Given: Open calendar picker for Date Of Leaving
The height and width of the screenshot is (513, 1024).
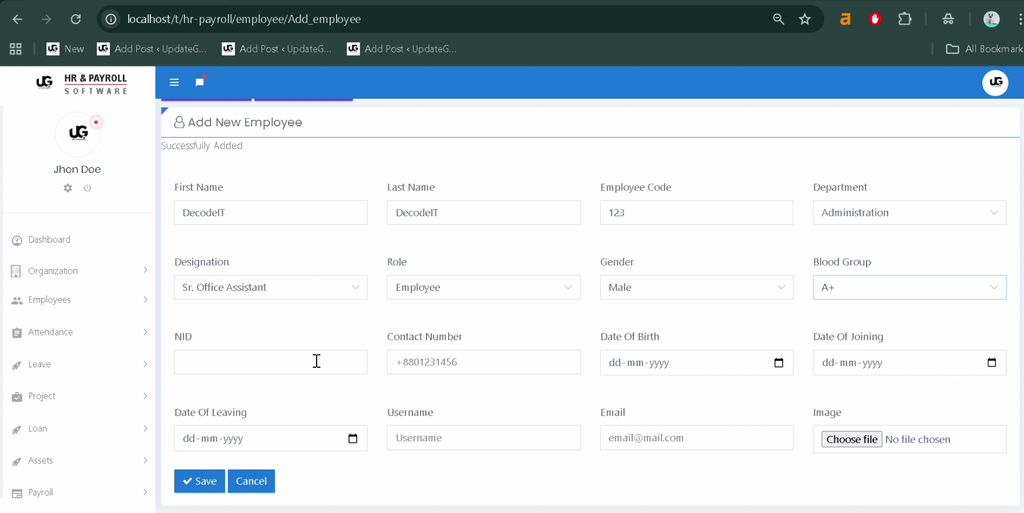Looking at the screenshot, I should point(353,439).
